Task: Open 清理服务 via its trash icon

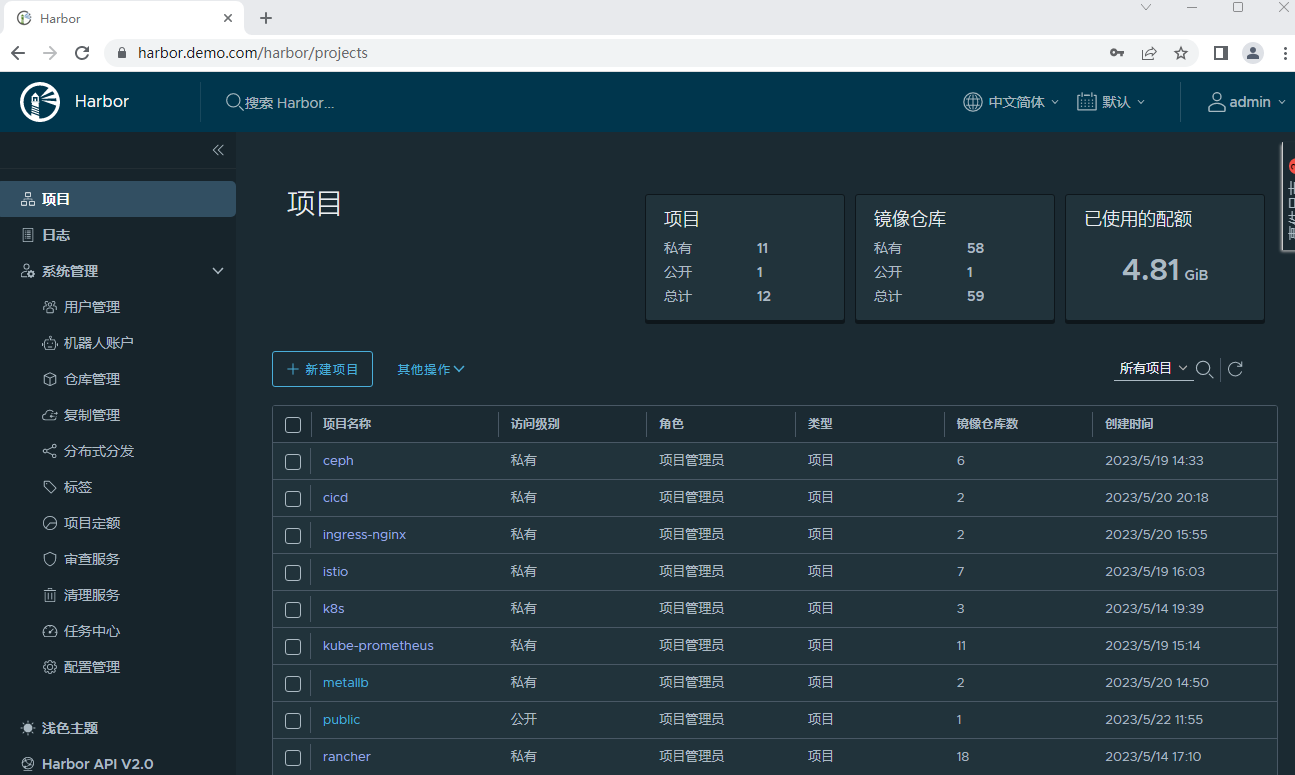Action: coord(50,595)
